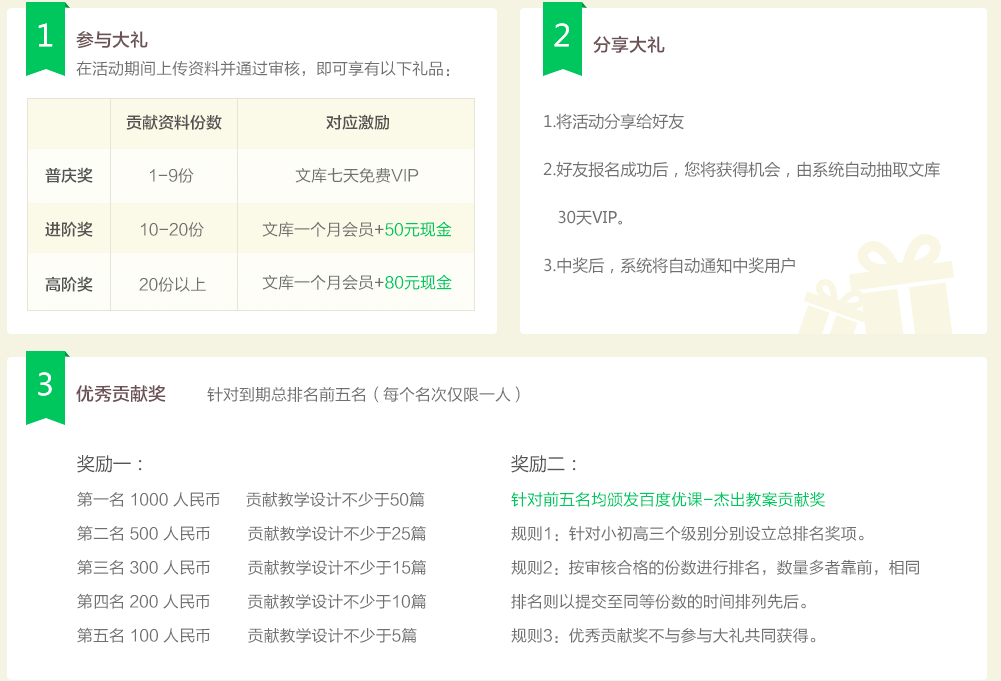Click the 第五名 100 人民币 entry
This screenshot has width=1001, height=681.
[144, 635]
